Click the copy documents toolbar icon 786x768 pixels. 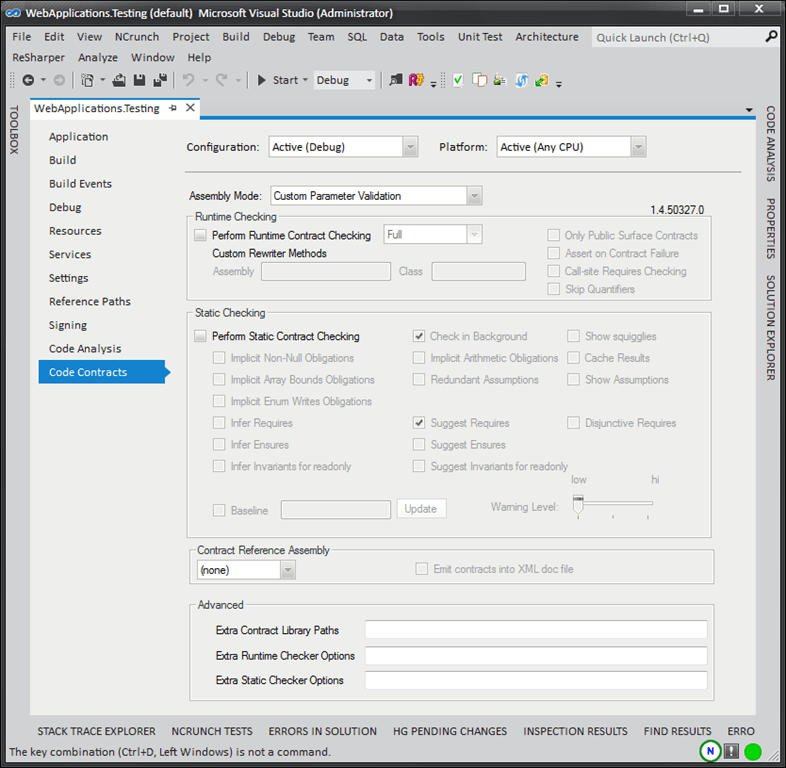tap(479, 80)
